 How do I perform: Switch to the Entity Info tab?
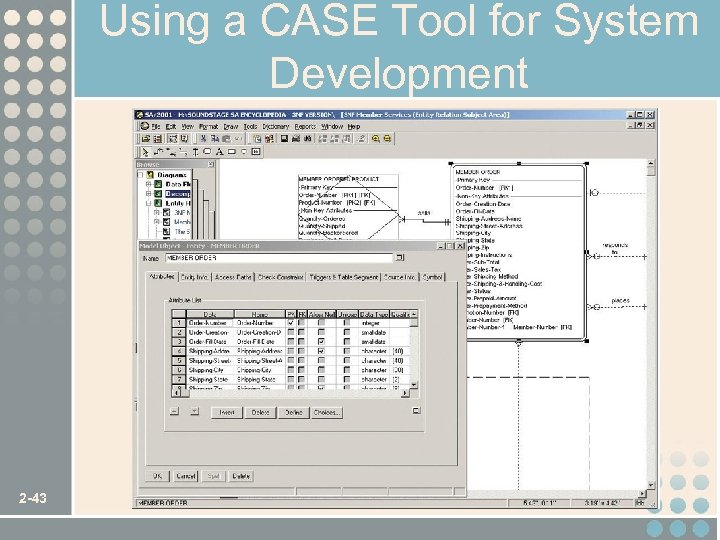click(194, 277)
